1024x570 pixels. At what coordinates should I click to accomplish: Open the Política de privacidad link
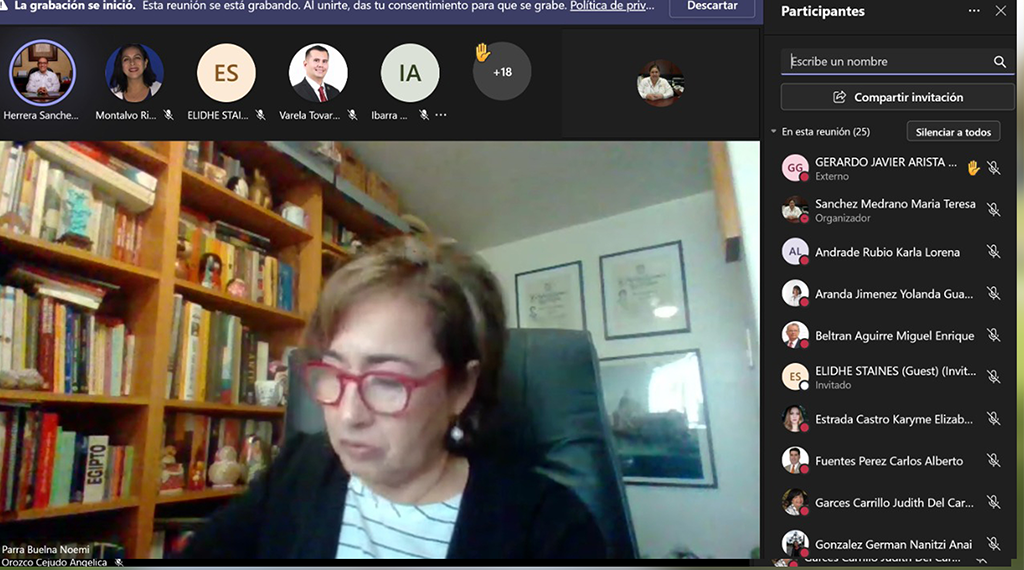(612, 6)
